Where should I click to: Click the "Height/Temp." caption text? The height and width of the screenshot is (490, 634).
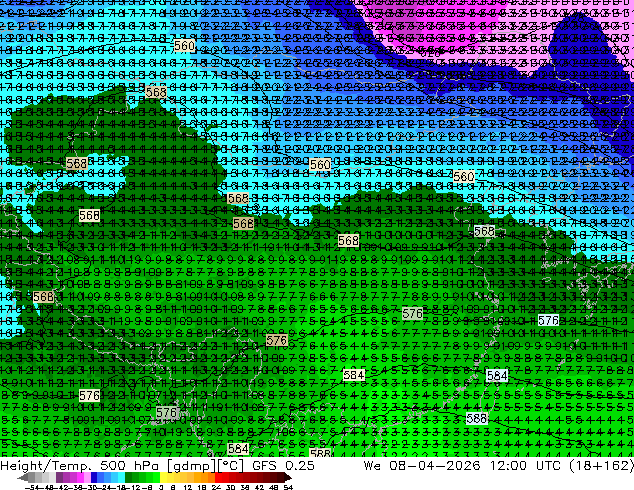coord(45,466)
